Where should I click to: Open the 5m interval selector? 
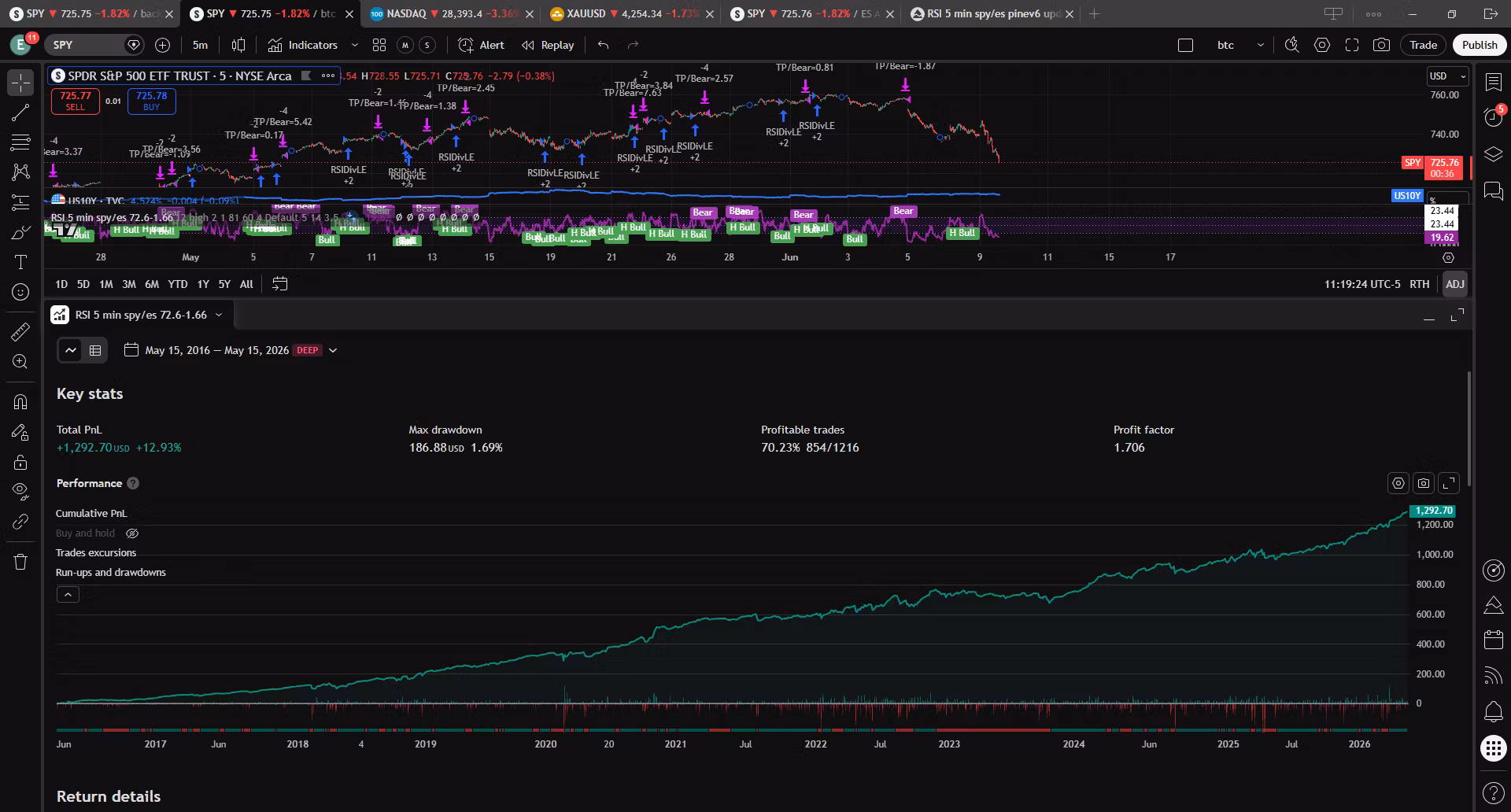200,45
